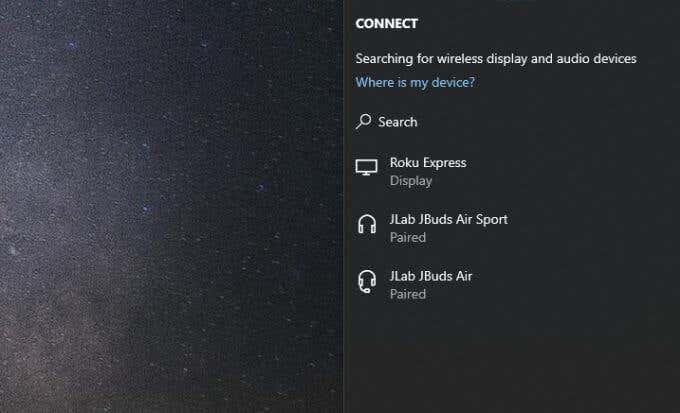The width and height of the screenshot is (680, 413).
Task: Select the Roku Express monitor icon
Action: tap(366, 167)
